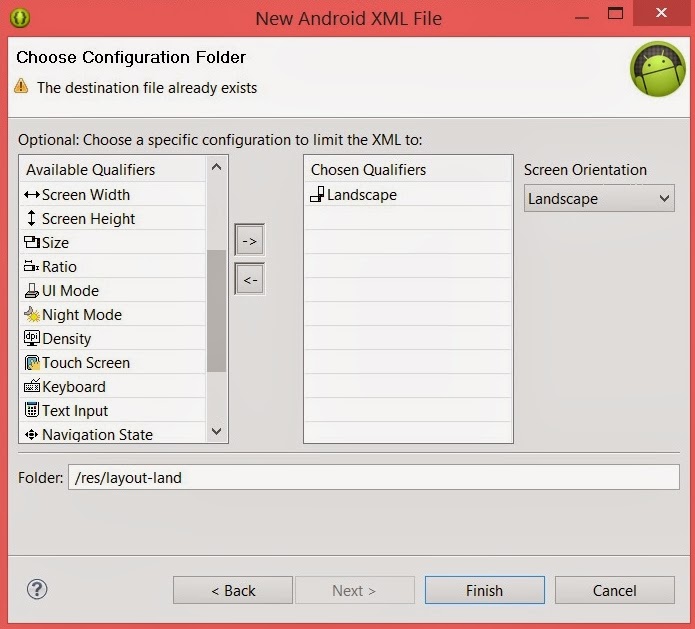
Task: Click the Android robot logo
Action: [658, 69]
